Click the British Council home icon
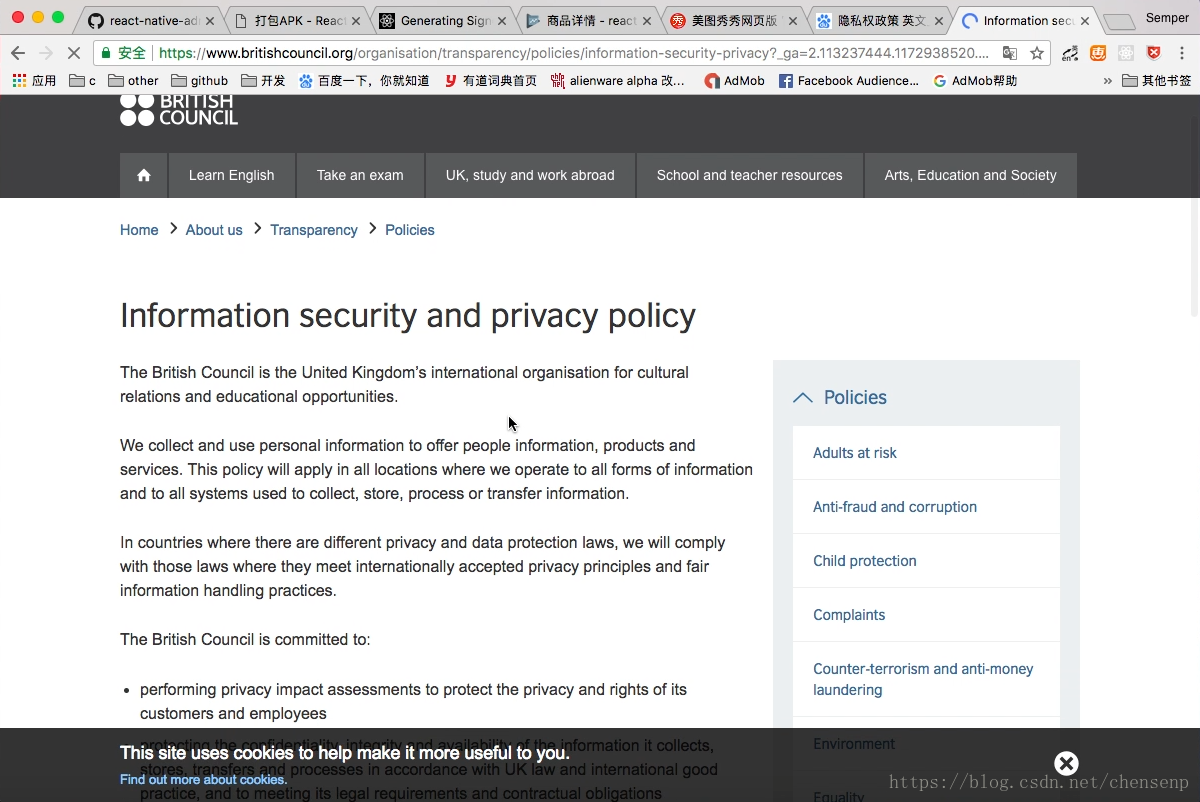 [144, 175]
